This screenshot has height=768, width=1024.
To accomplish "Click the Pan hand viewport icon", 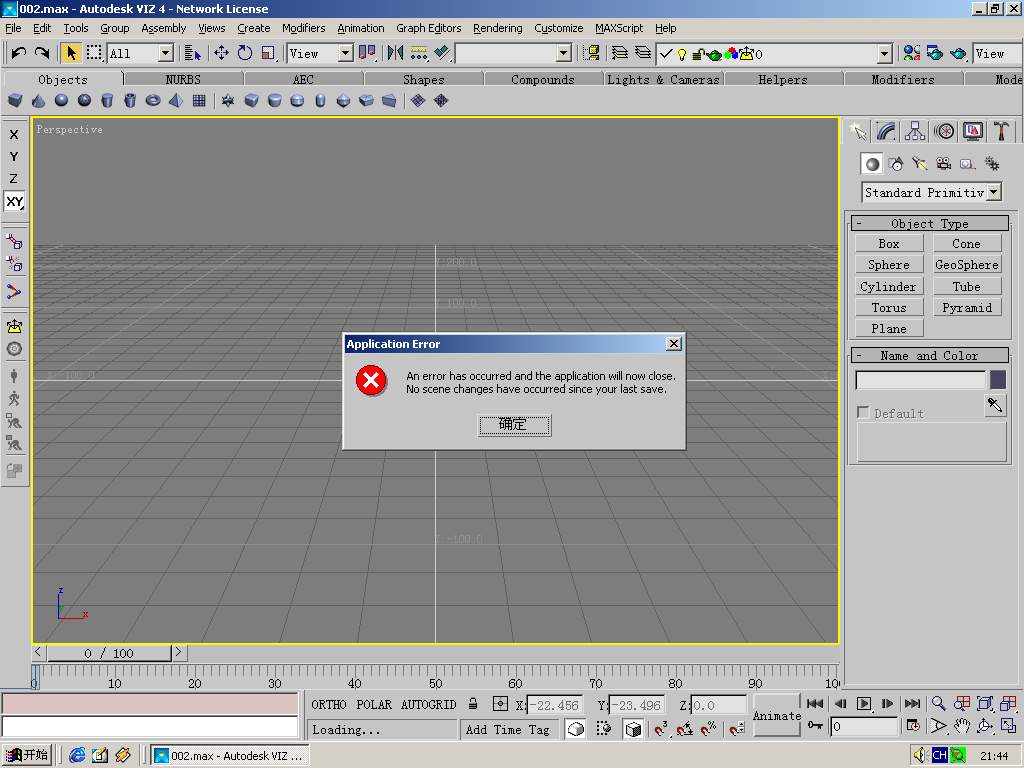I will pyautogui.click(x=961, y=726).
